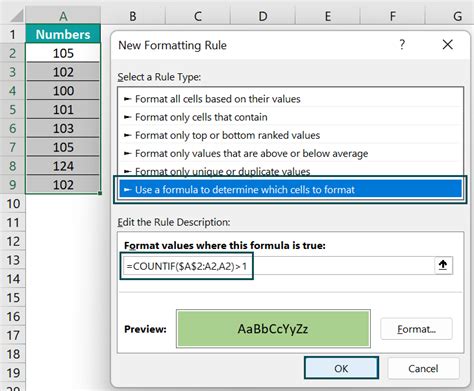Select cell A4 containing 100
The image size is (474, 391).
point(63,91)
